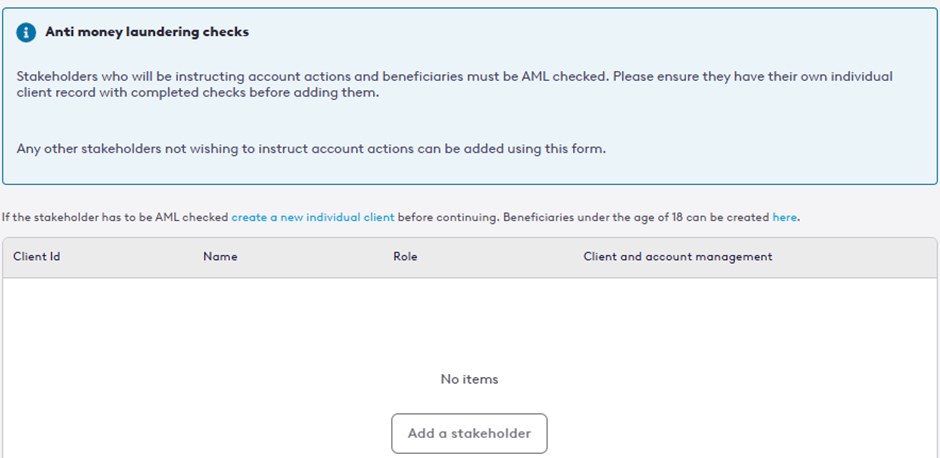Click the 'No items' placeholder text

tap(469, 379)
